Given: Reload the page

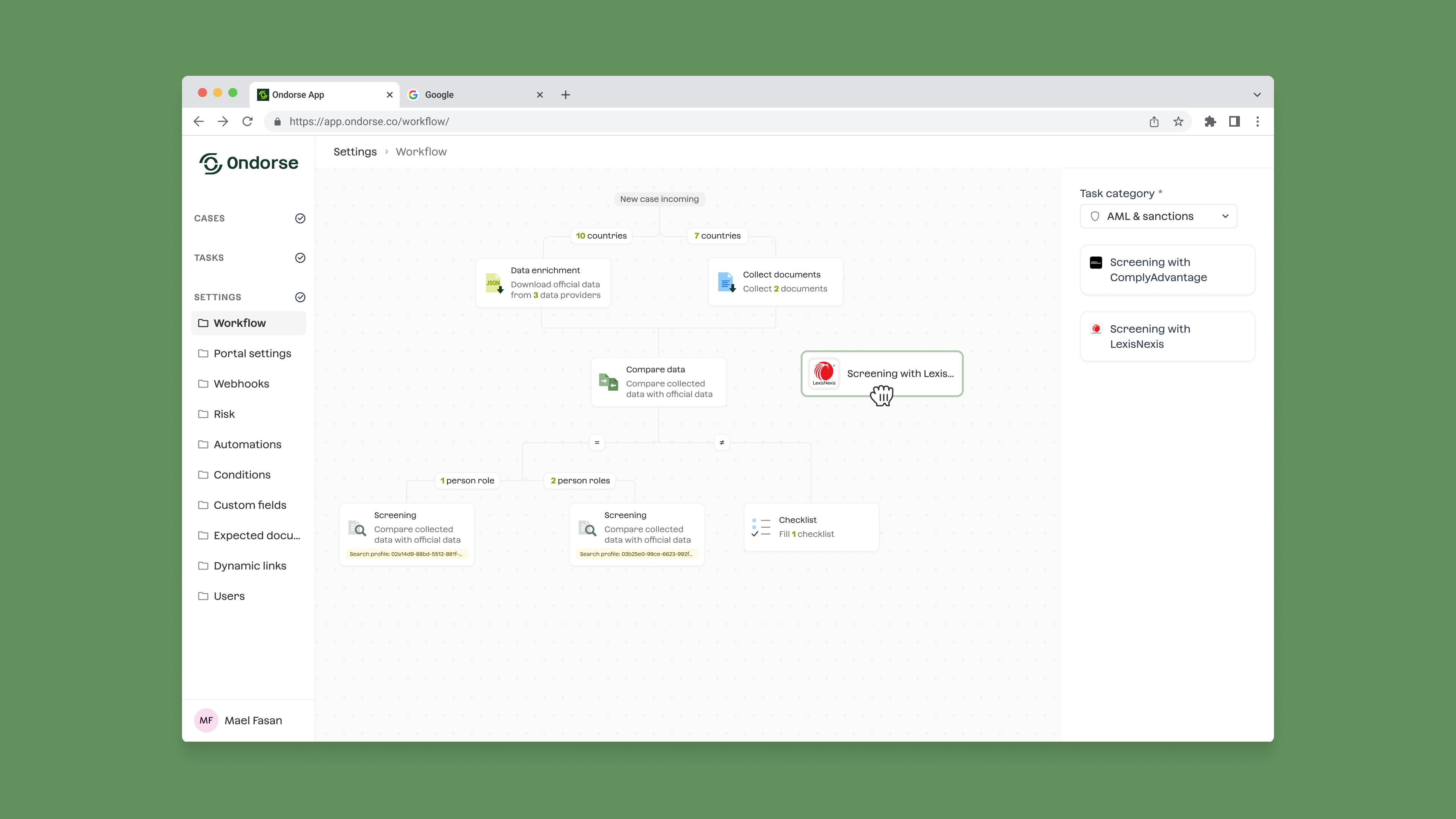Looking at the screenshot, I should (248, 121).
